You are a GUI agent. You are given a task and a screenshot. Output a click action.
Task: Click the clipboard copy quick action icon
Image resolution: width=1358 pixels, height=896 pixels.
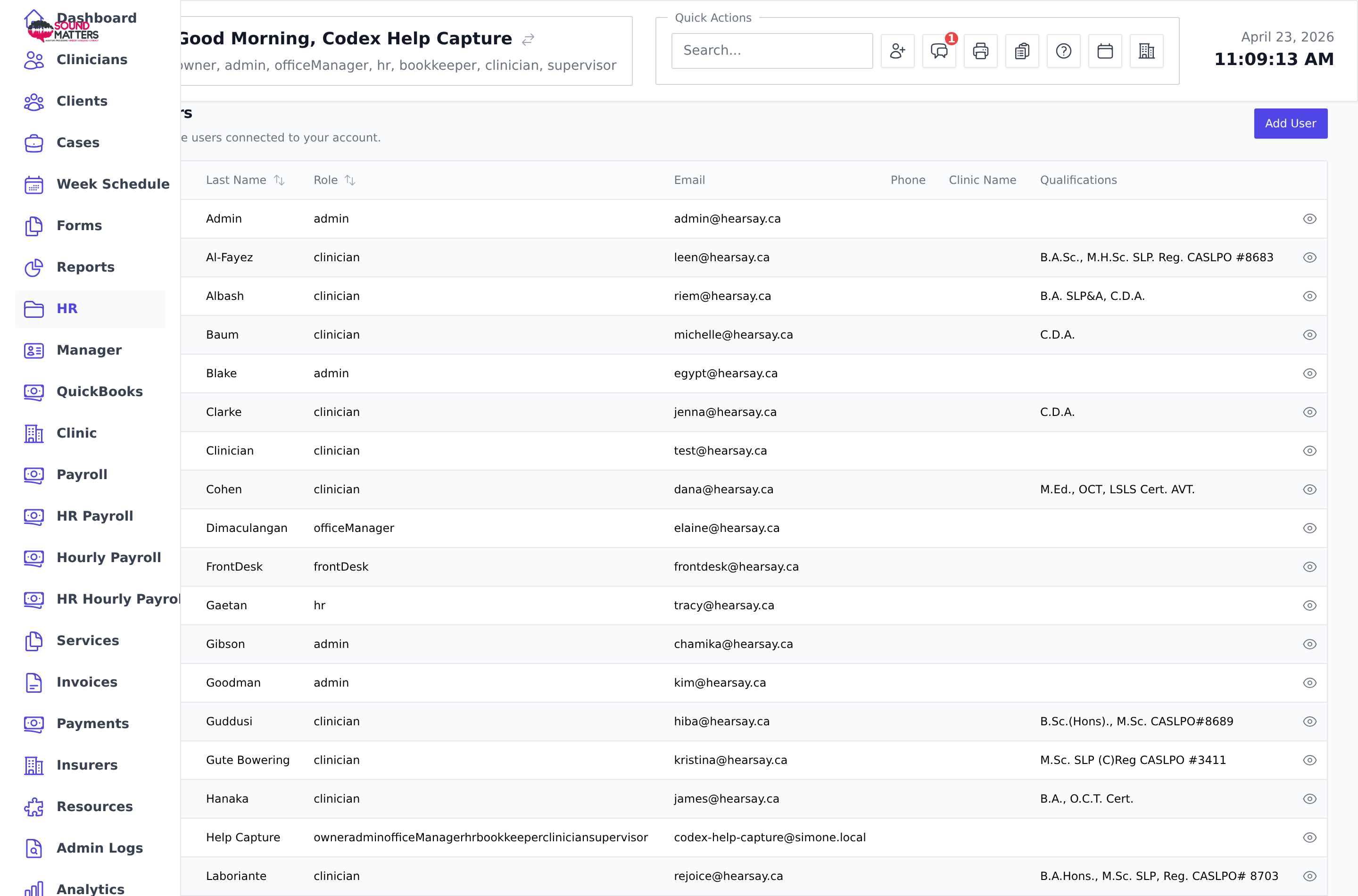(x=1022, y=51)
